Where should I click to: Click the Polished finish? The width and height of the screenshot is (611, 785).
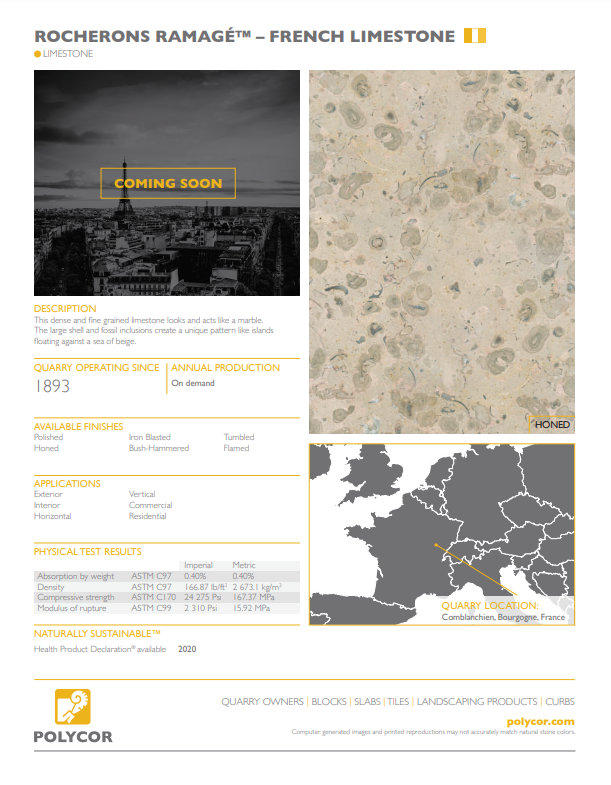pyautogui.click(x=49, y=437)
